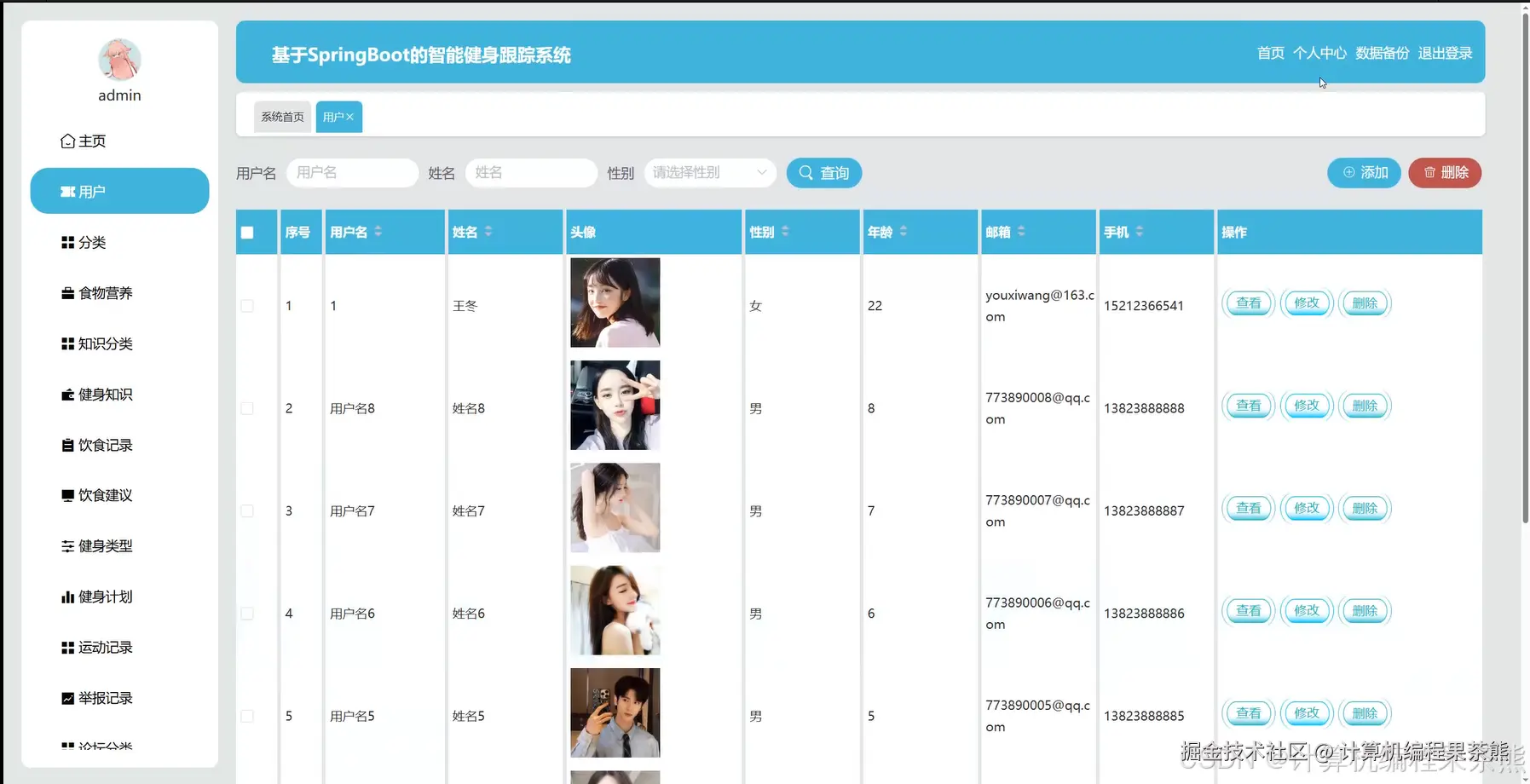Click 删除 in the 用户名6 row
This screenshot has height=784, width=1530.
pyautogui.click(x=1365, y=611)
